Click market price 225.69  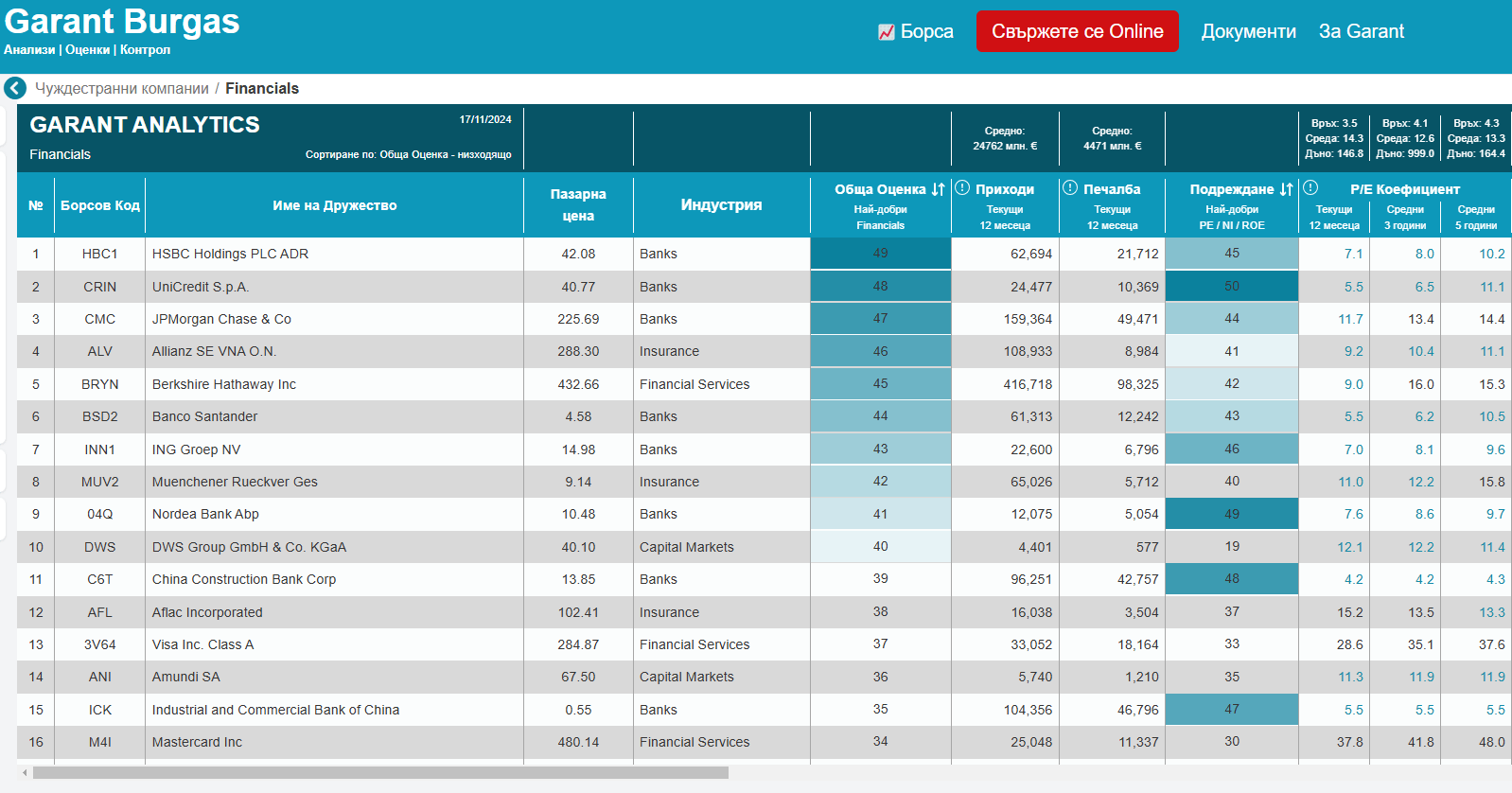[578, 319]
